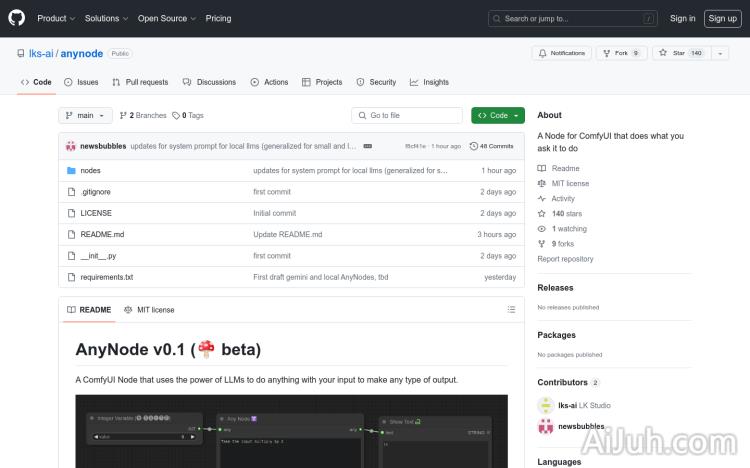The image size is (750, 468).
Task: Expand the star lists dropdown arrow
Action: pos(720,53)
